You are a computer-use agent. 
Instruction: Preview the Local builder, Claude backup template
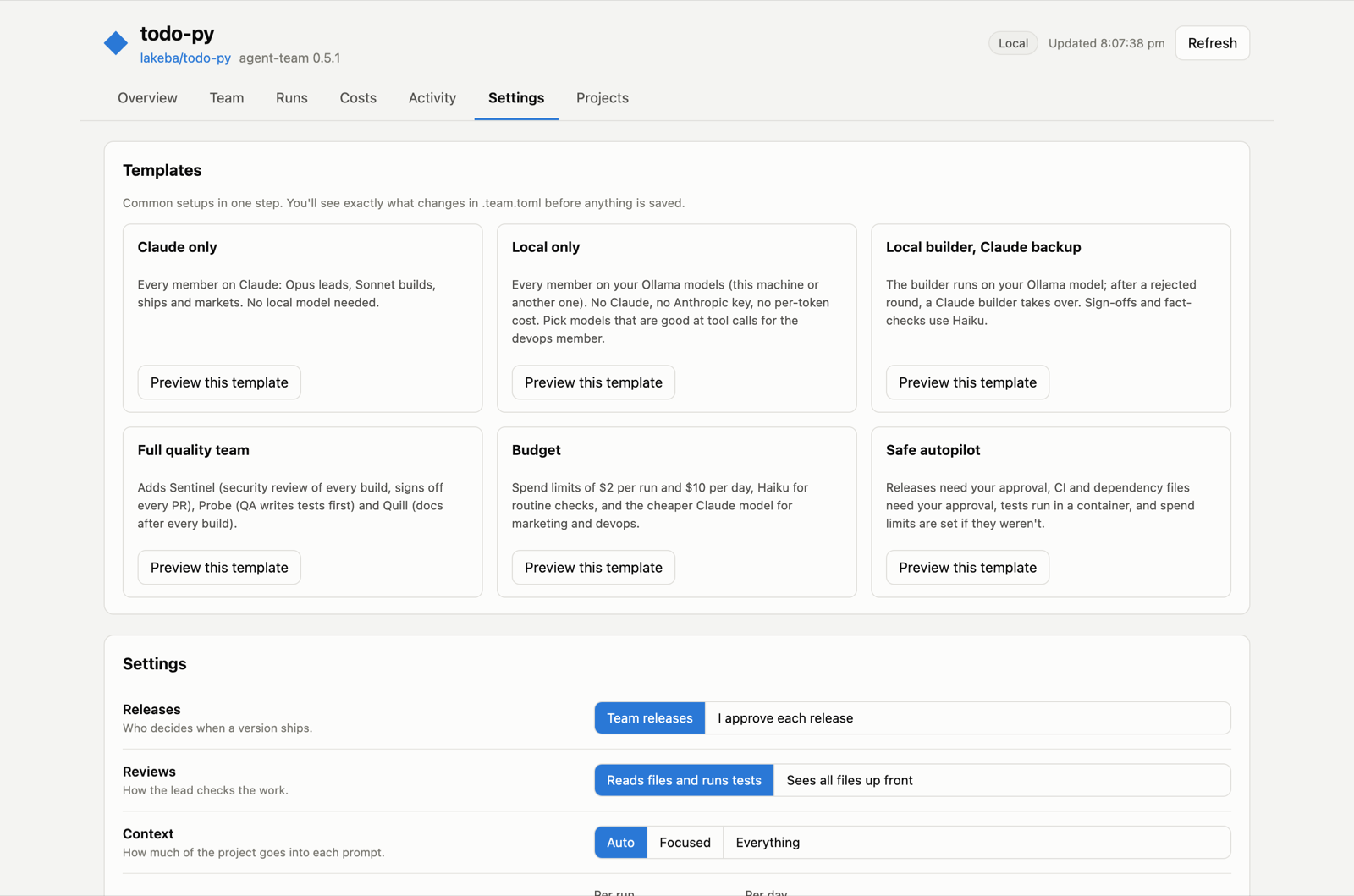[x=967, y=382]
